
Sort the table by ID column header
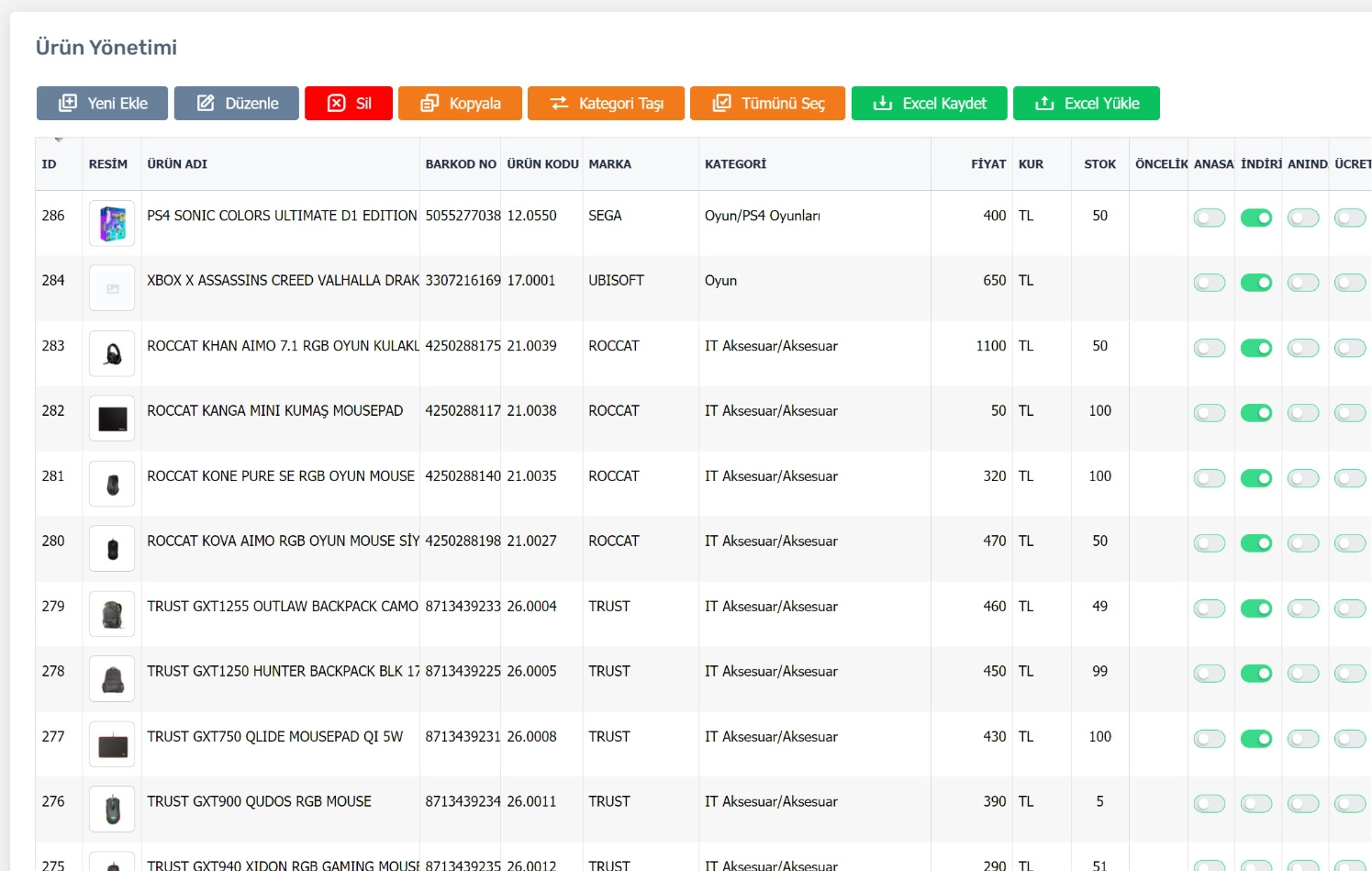pos(50,164)
